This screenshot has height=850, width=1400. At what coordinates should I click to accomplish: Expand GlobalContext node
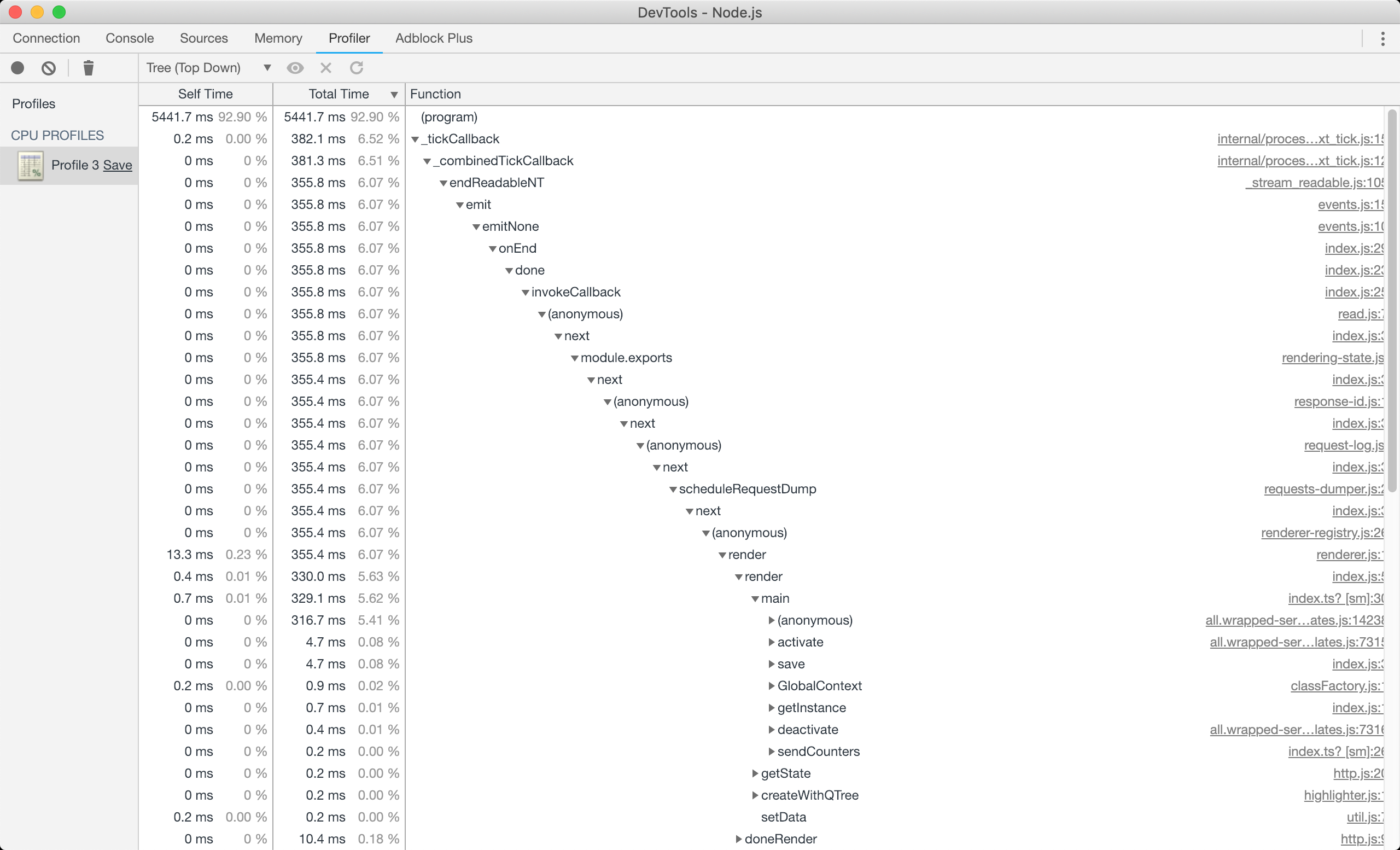click(x=772, y=686)
